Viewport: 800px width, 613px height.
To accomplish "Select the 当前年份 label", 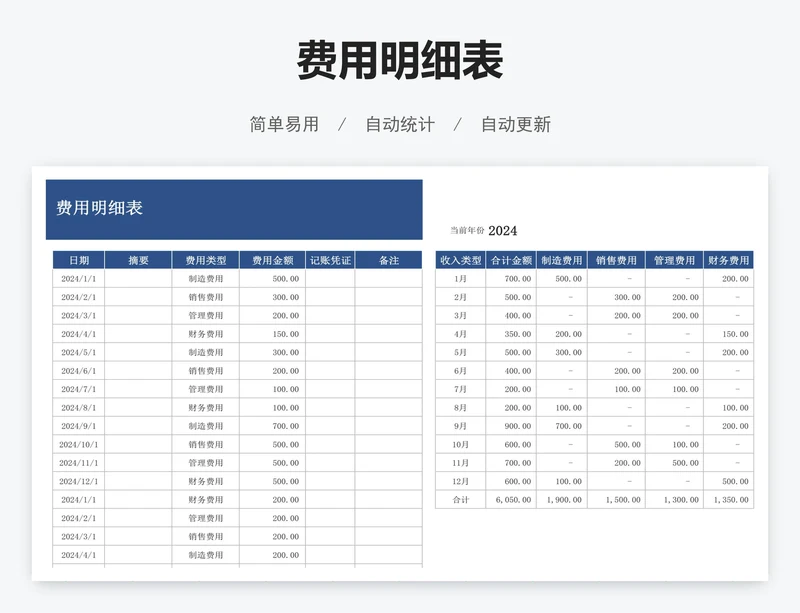I will 467,231.
